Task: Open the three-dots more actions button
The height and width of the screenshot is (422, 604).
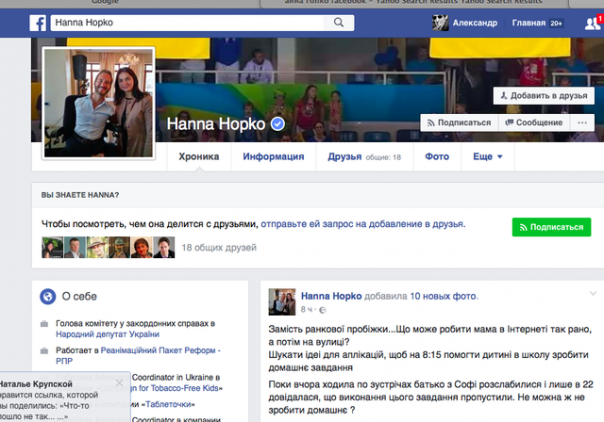Action: pyautogui.click(x=582, y=123)
